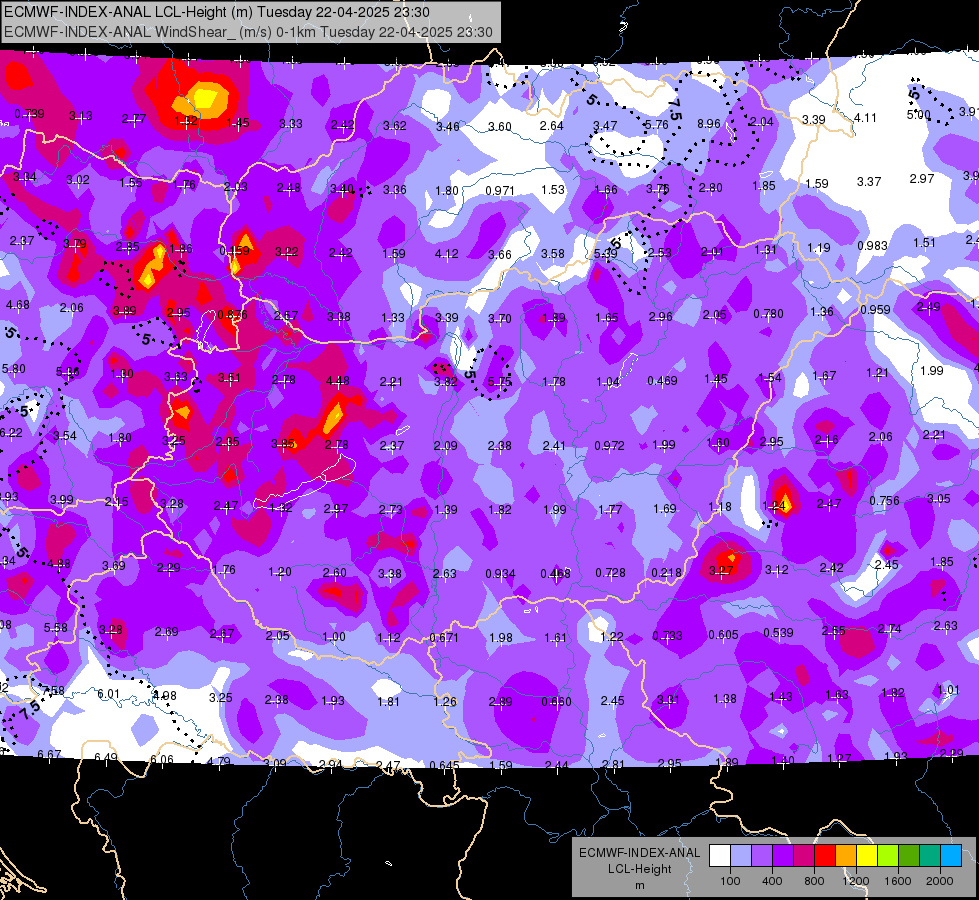Click the wind shear value 6.67

(49, 754)
